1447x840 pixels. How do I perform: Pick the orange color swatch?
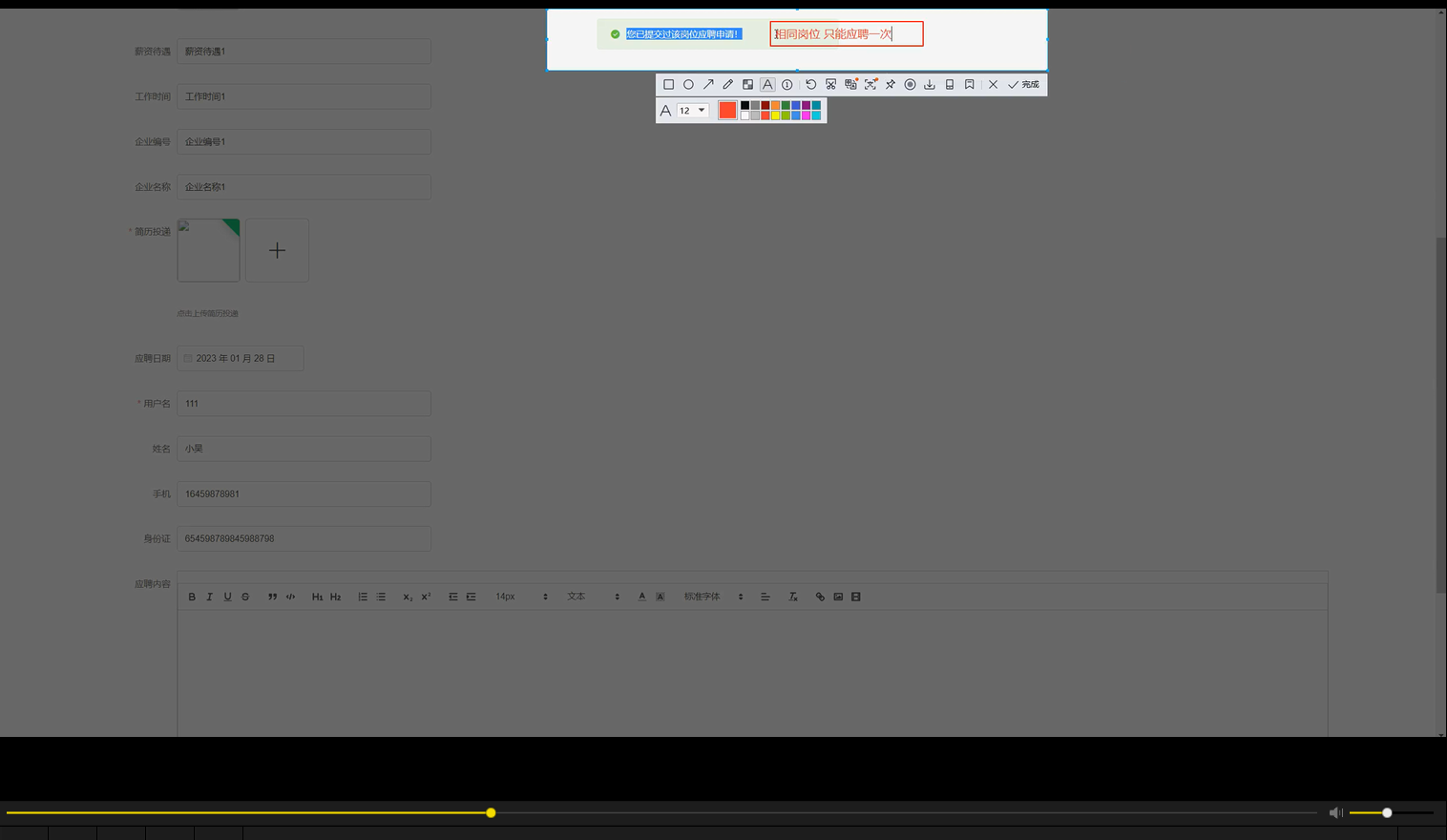point(776,106)
